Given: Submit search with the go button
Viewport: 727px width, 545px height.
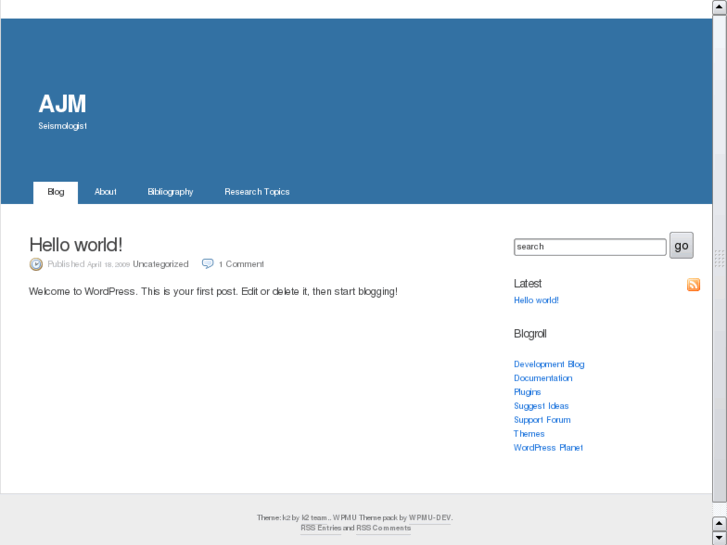Looking at the screenshot, I should tap(681, 245).
